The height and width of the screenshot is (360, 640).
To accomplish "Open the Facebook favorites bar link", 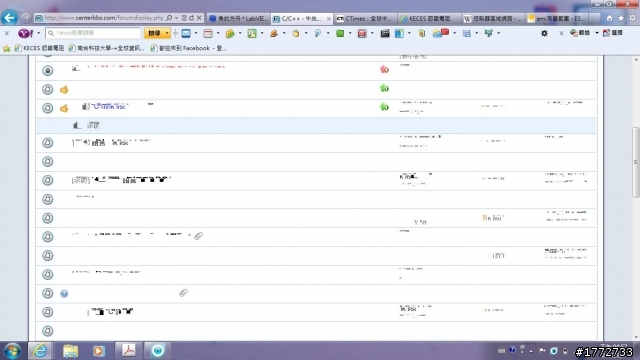I will (x=188, y=48).
